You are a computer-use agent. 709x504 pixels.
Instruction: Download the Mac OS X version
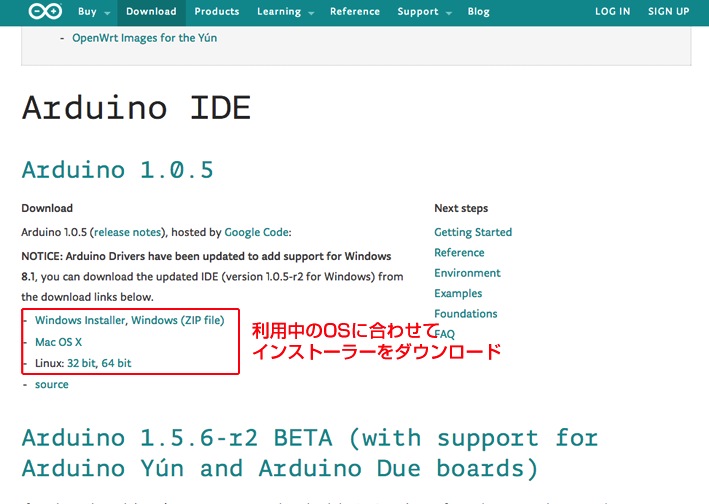pyautogui.click(x=58, y=342)
